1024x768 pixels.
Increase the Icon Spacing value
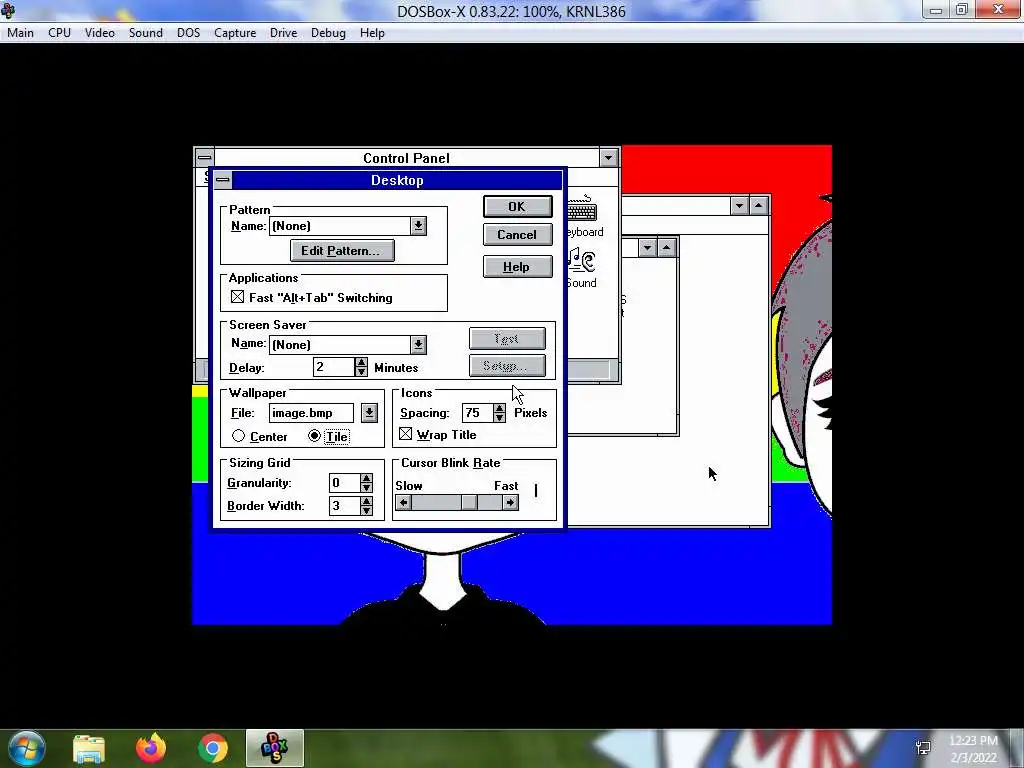(x=500, y=408)
